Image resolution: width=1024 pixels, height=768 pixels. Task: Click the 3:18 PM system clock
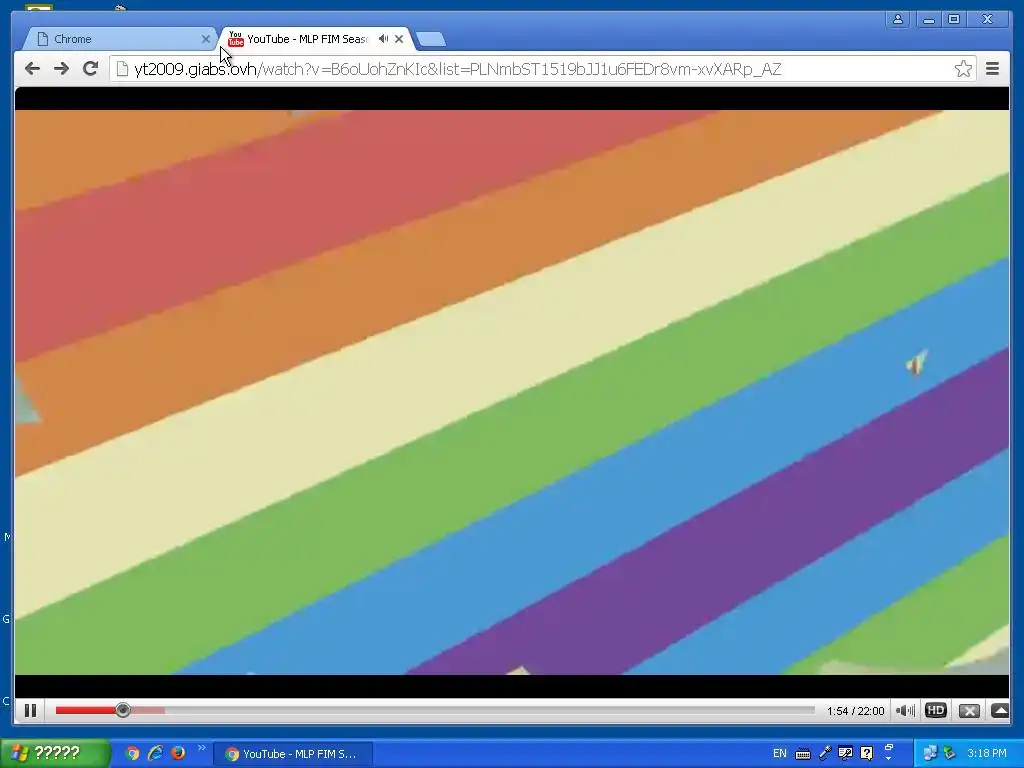[x=987, y=754]
